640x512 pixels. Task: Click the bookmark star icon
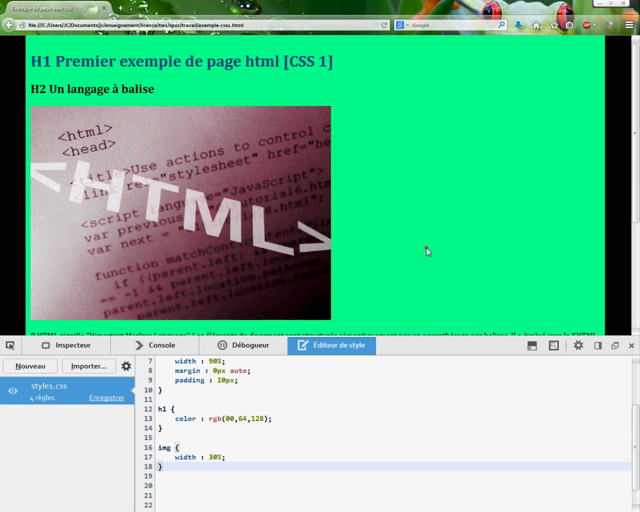click(x=553, y=24)
